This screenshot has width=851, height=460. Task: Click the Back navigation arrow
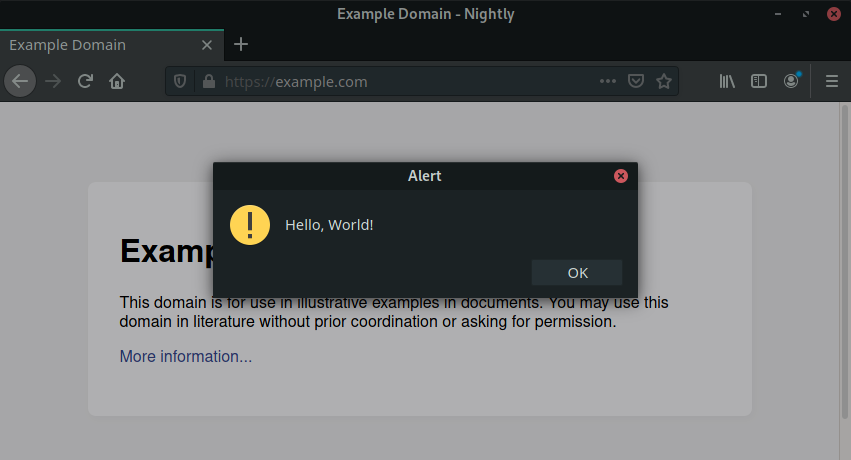tap(20, 81)
